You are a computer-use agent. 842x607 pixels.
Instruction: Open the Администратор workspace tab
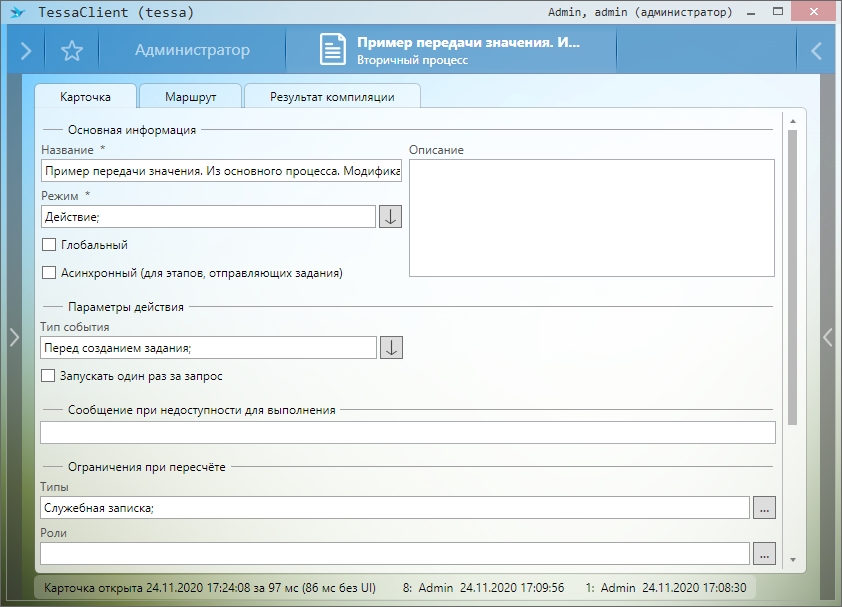click(192, 51)
